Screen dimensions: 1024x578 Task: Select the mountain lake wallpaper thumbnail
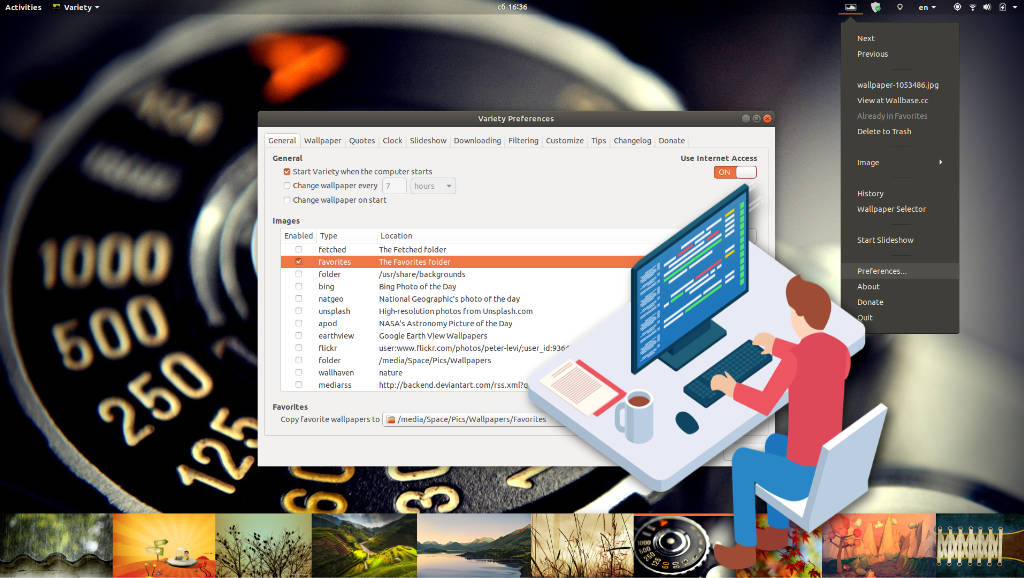tap(474, 545)
